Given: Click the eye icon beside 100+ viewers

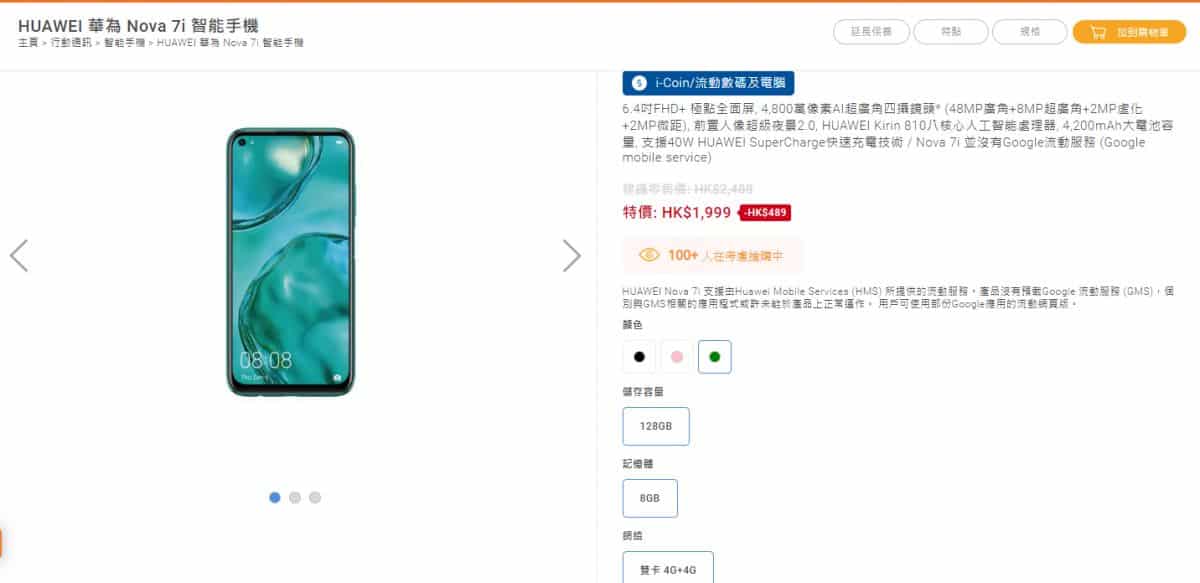Looking at the screenshot, I should pyautogui.click(x=649, y=255).
